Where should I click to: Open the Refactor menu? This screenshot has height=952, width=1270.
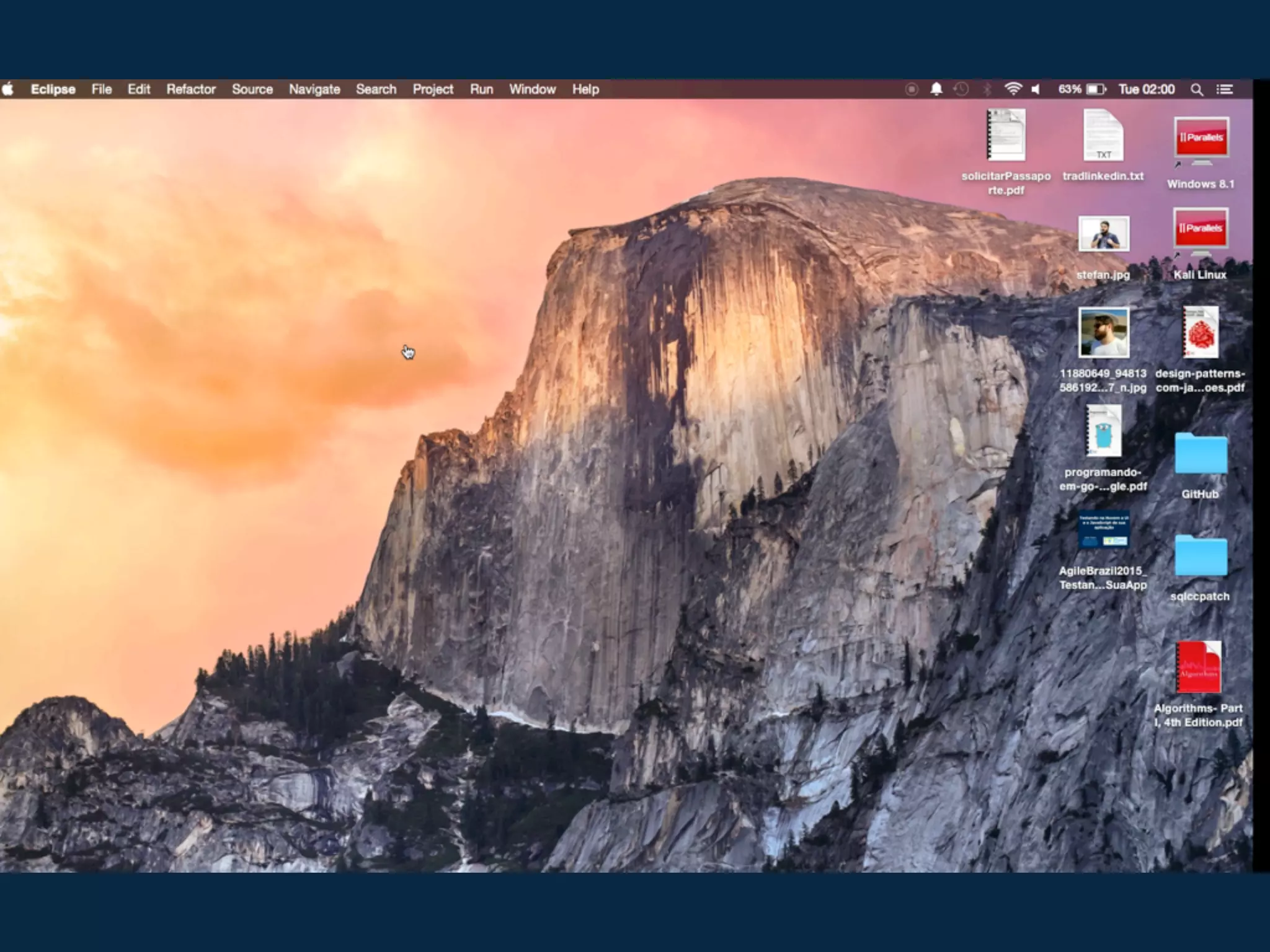[x=190, y=89]
